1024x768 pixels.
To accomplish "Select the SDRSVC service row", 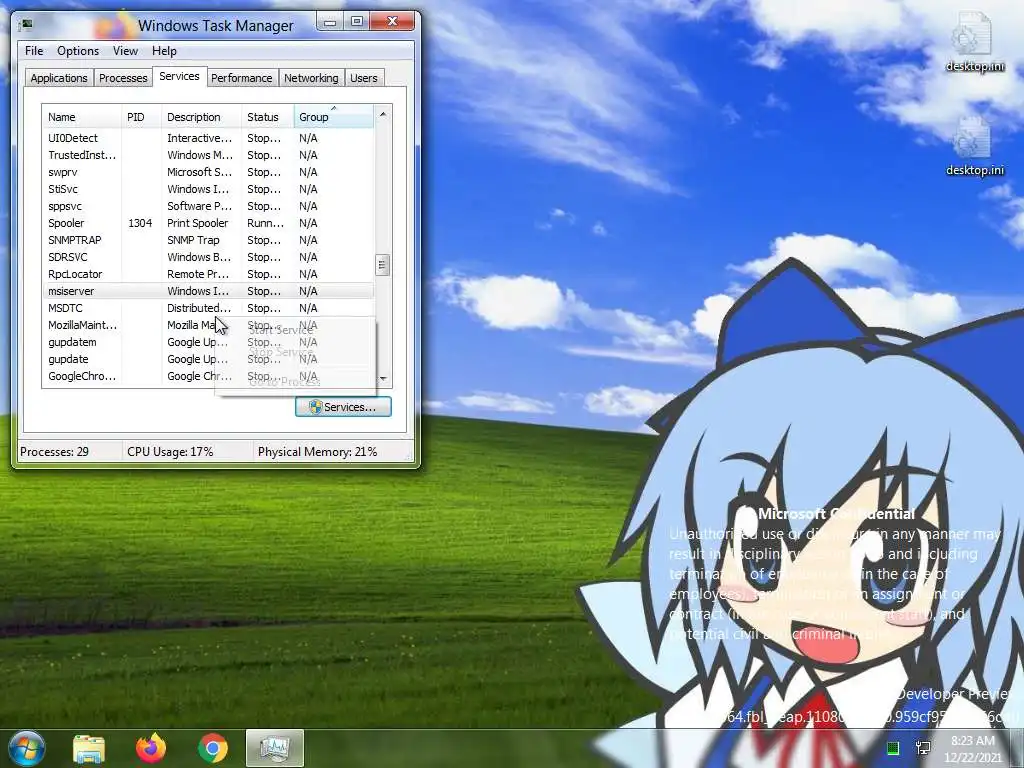I will tap(208, 257).
